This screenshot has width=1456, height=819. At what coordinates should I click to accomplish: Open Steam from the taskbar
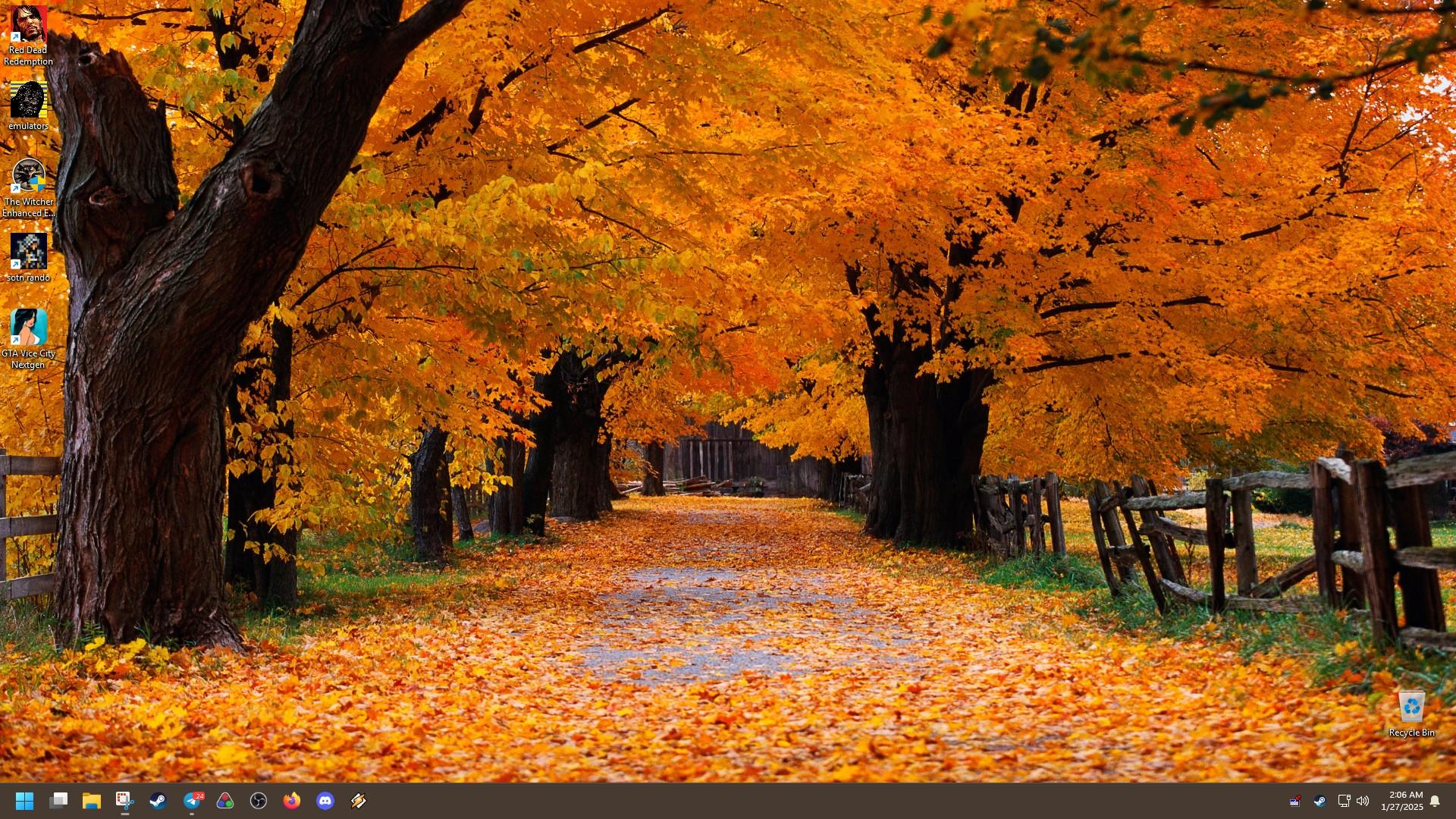pos(158,801)
